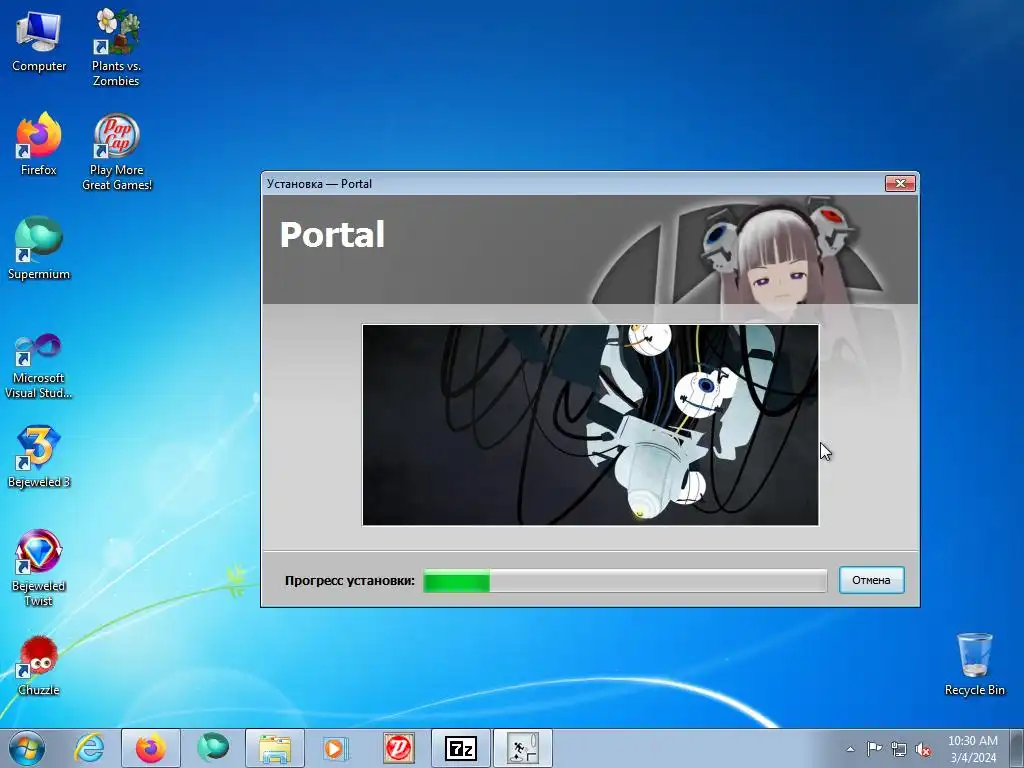1024x768 pixels.
Task: Launch Chuzzle desktop shortcut
Action: click(39, 665)
